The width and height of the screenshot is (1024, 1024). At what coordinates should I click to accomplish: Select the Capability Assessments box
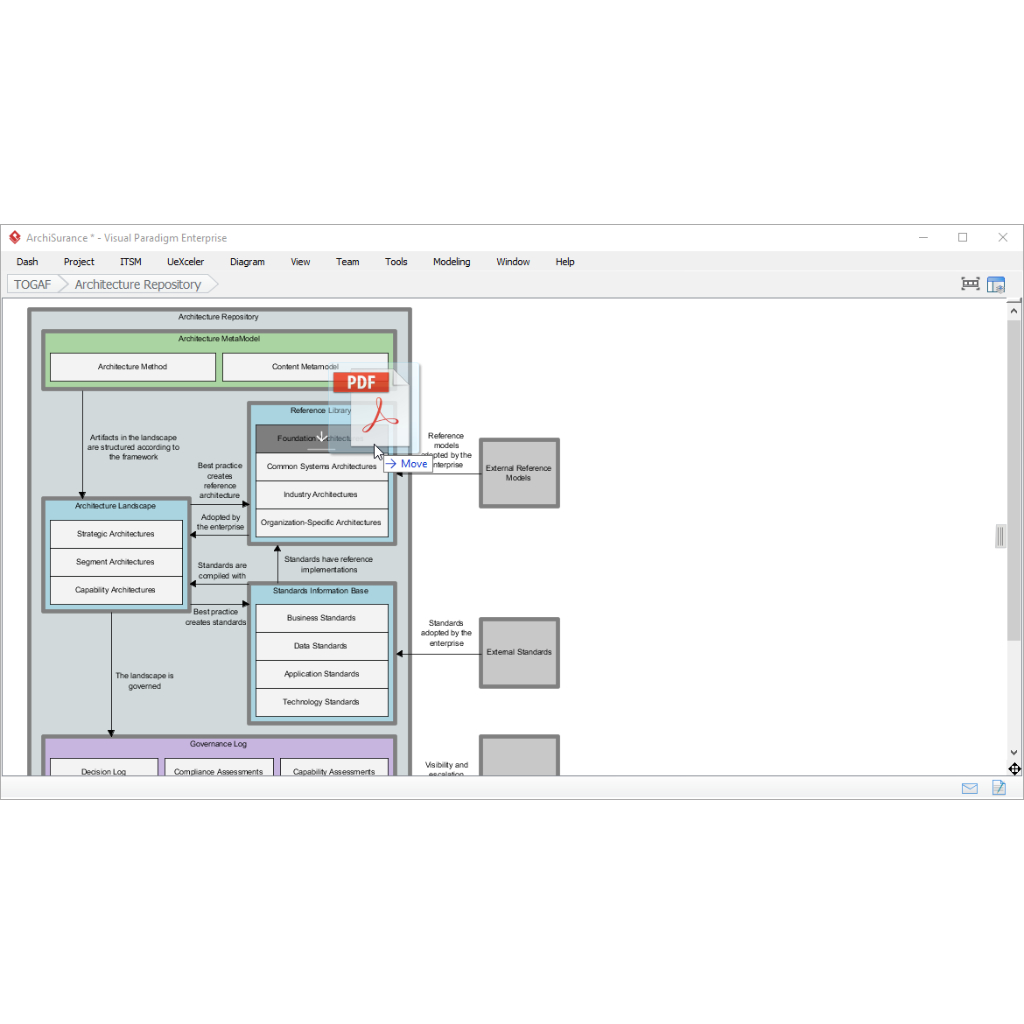pyautogui.click(x=334, y=767)
